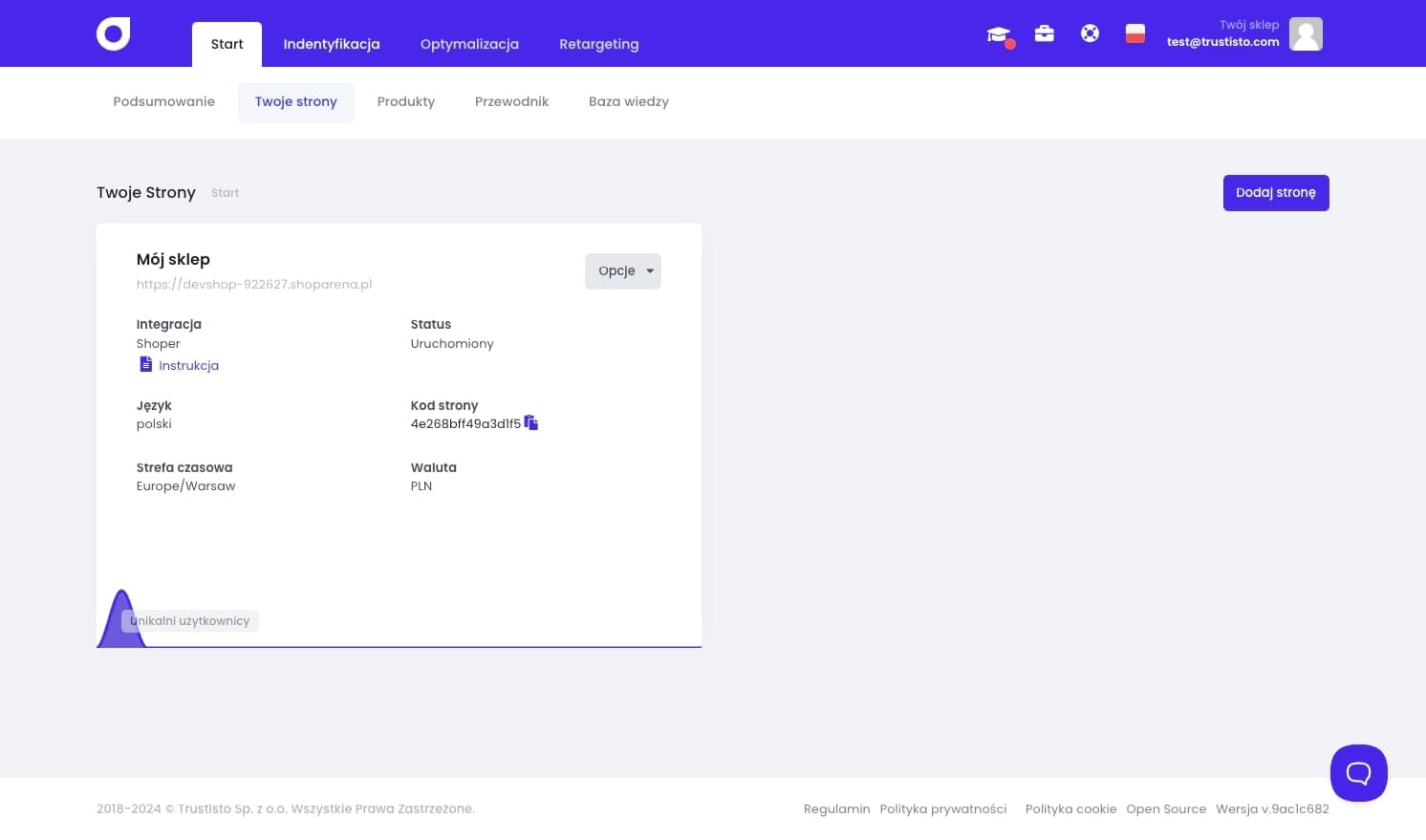Switch to Optymalizacja tab
The image size is (1426, 840).
tap(469, 44)
